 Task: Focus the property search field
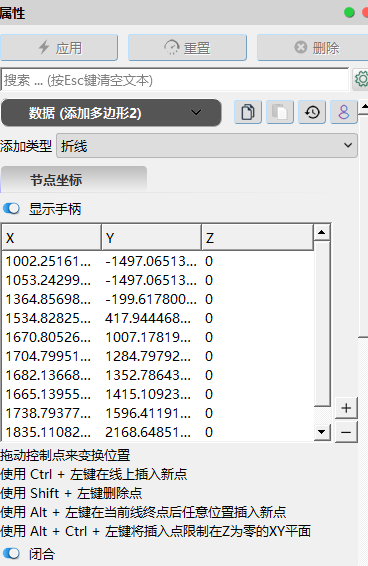pyautogui.click(x=175, y=80)
